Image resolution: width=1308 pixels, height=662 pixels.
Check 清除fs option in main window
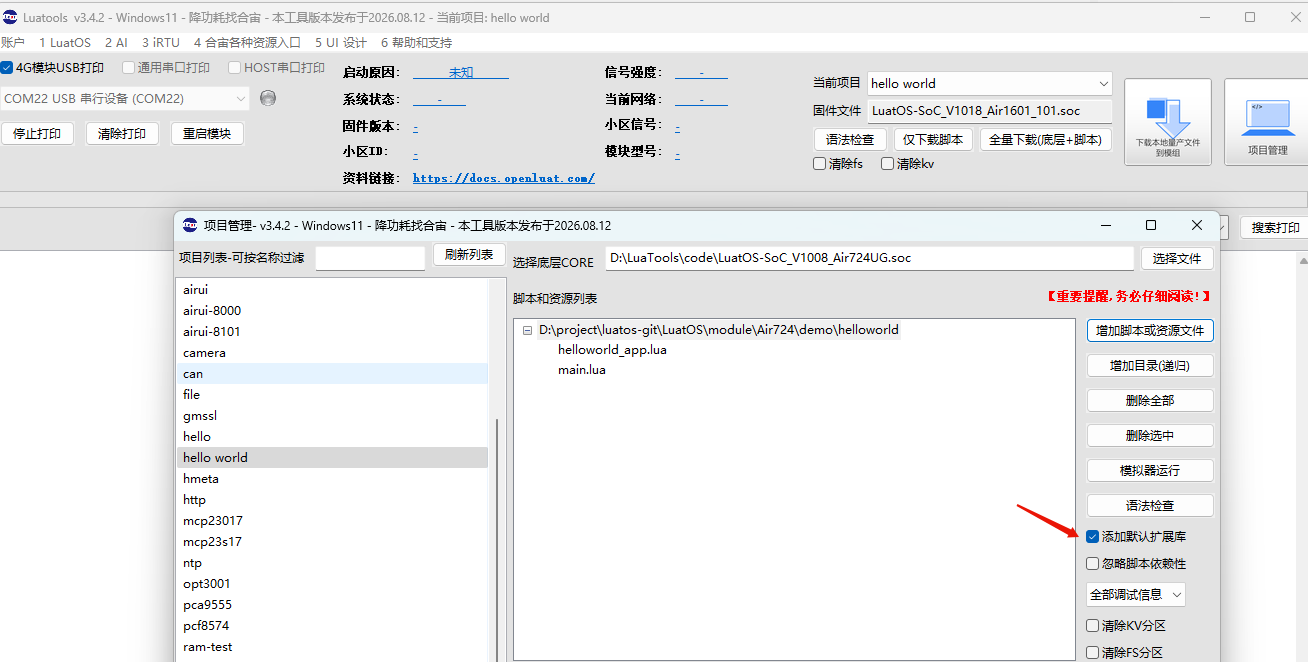point(820,164)
